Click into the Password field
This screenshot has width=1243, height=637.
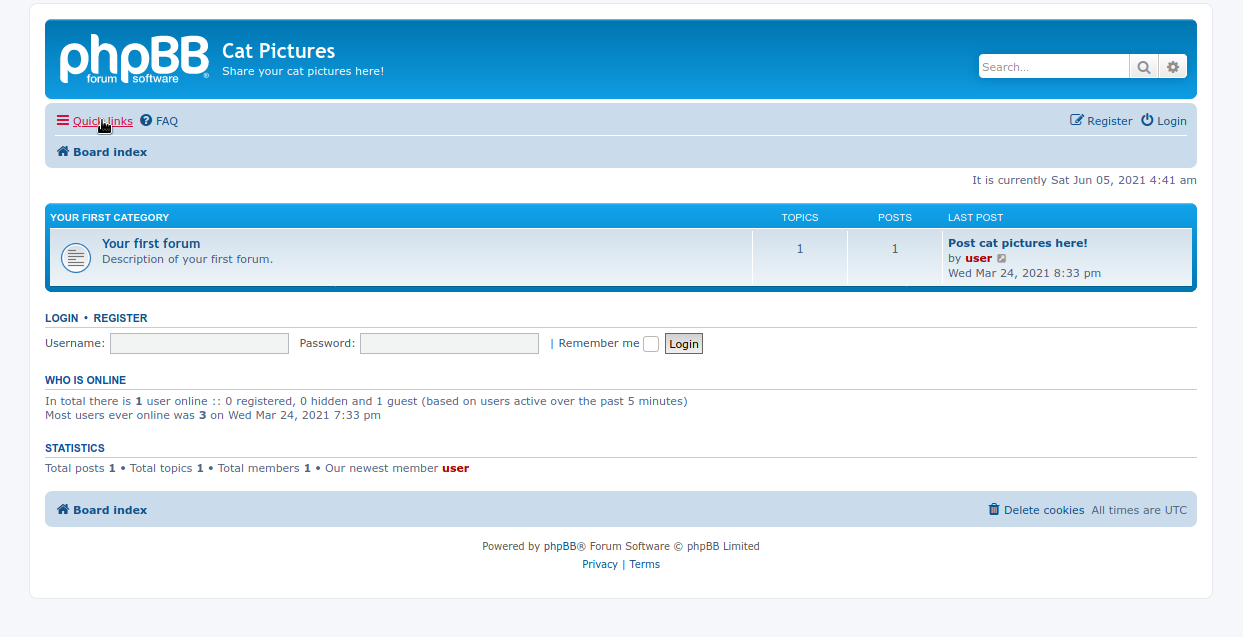[x=449, y=344]
